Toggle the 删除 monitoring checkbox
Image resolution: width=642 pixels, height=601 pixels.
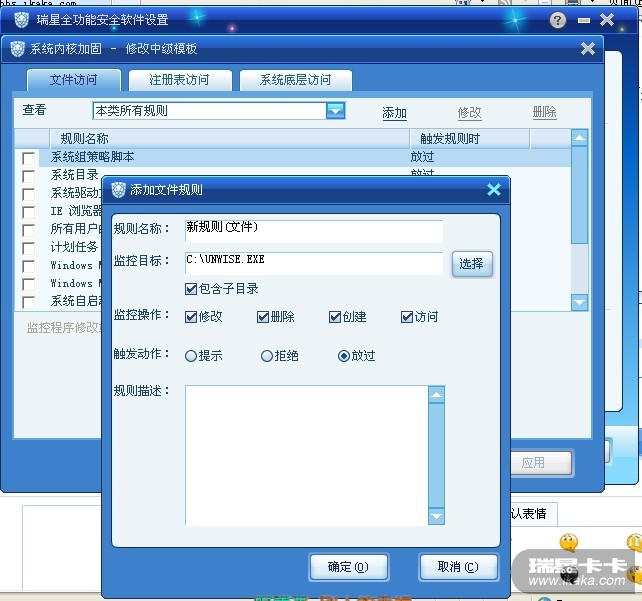[263, 317]
